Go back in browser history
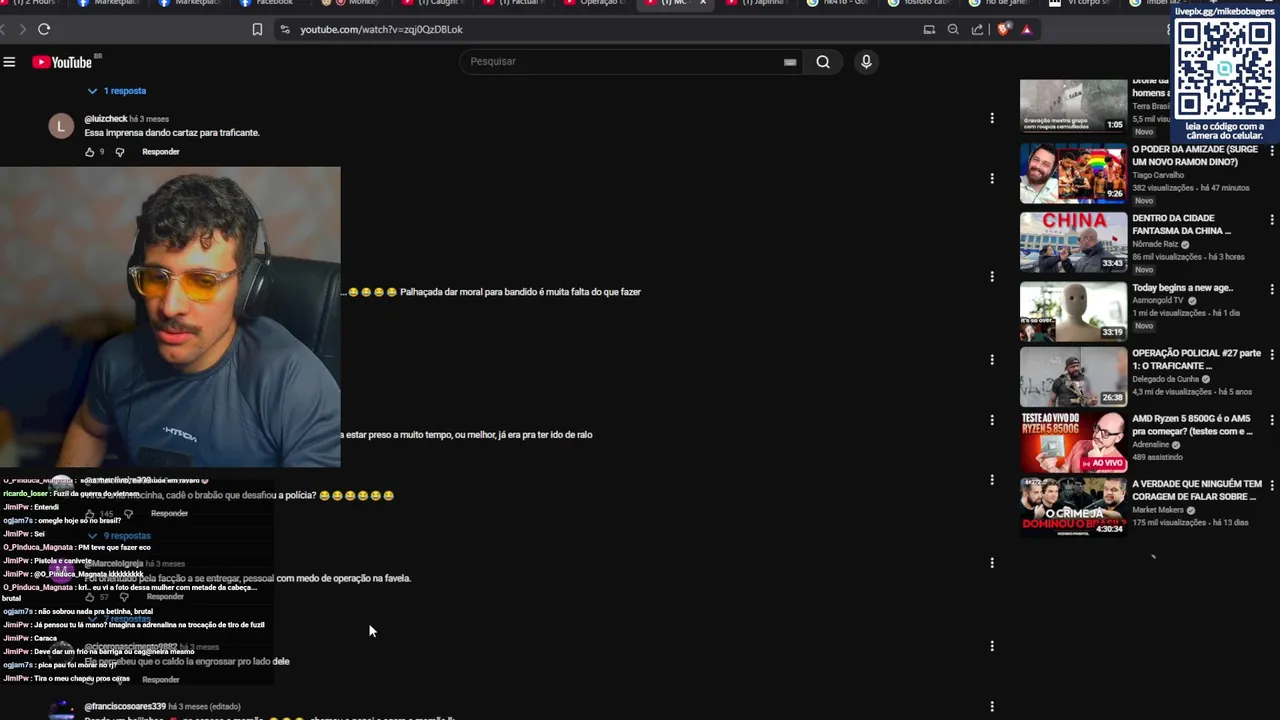 [x=3, y=29]
